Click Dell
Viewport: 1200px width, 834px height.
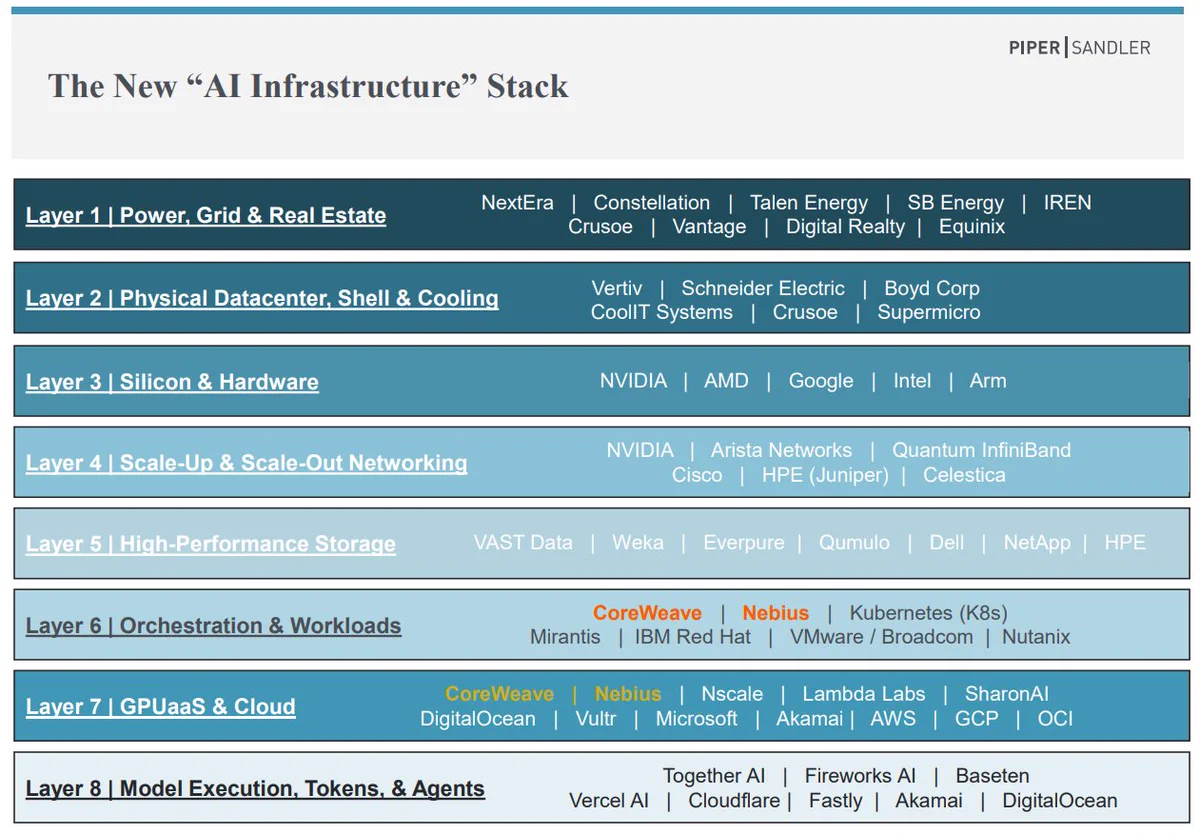947,543
